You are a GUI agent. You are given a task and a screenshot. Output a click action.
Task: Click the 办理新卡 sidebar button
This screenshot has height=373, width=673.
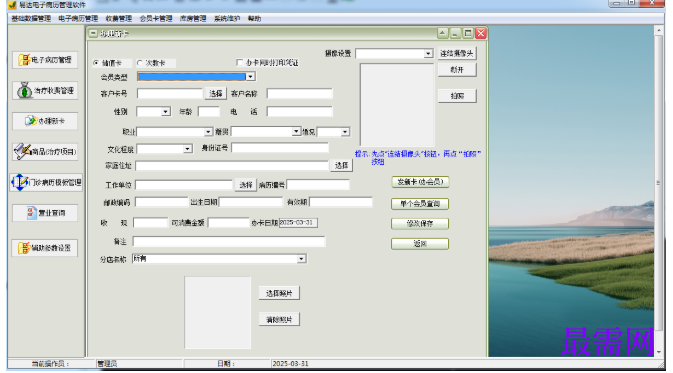(x=45, y=121)
